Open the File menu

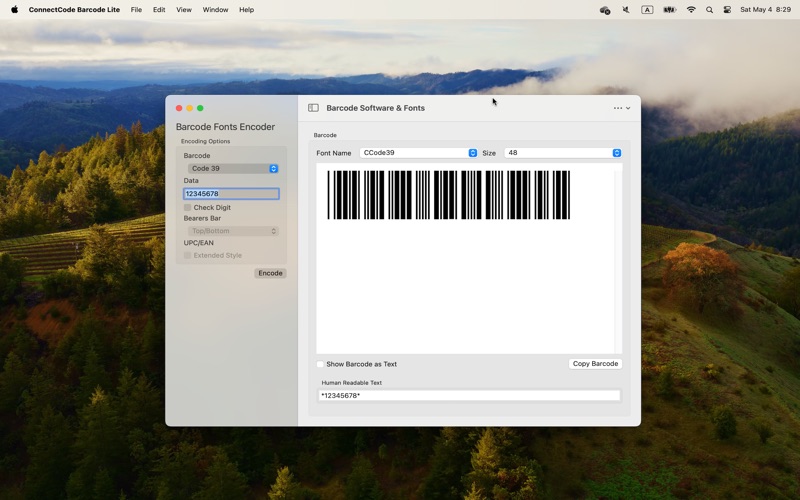click(x=136, y=9)
